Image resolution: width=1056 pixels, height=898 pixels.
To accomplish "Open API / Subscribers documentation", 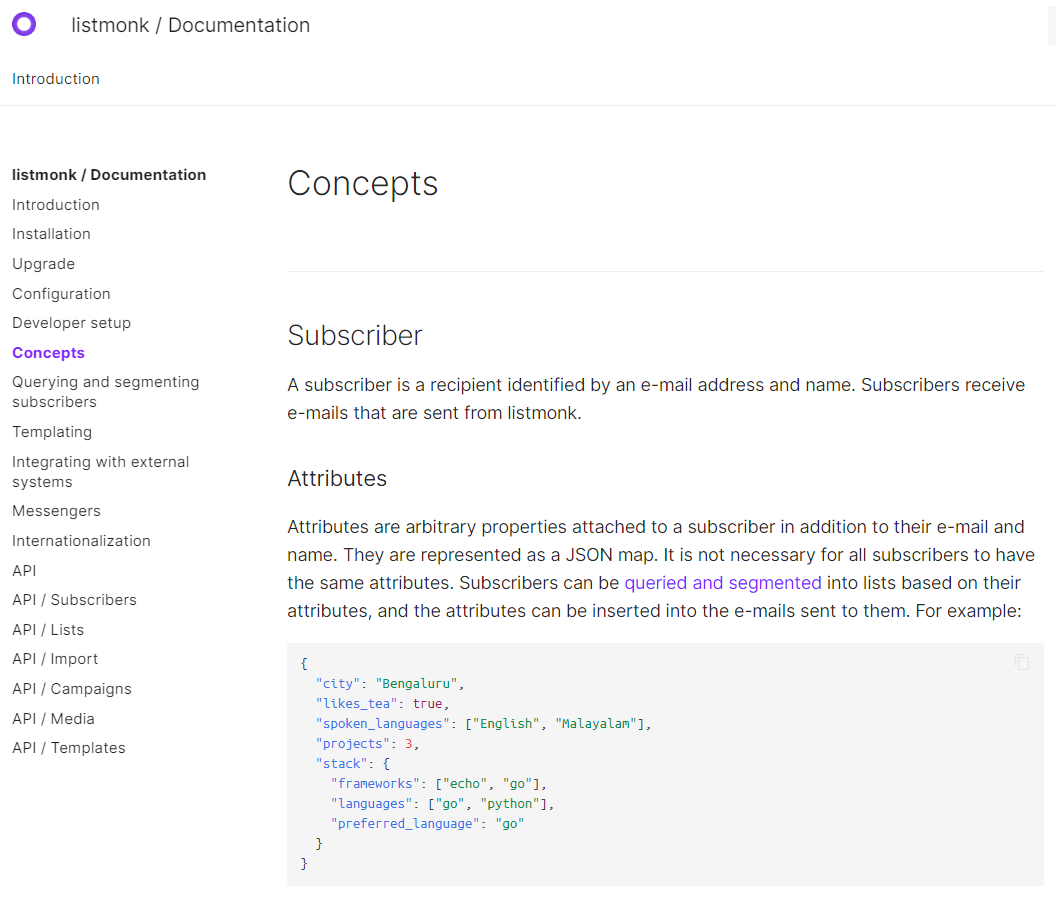I will (x=74, y=599).
